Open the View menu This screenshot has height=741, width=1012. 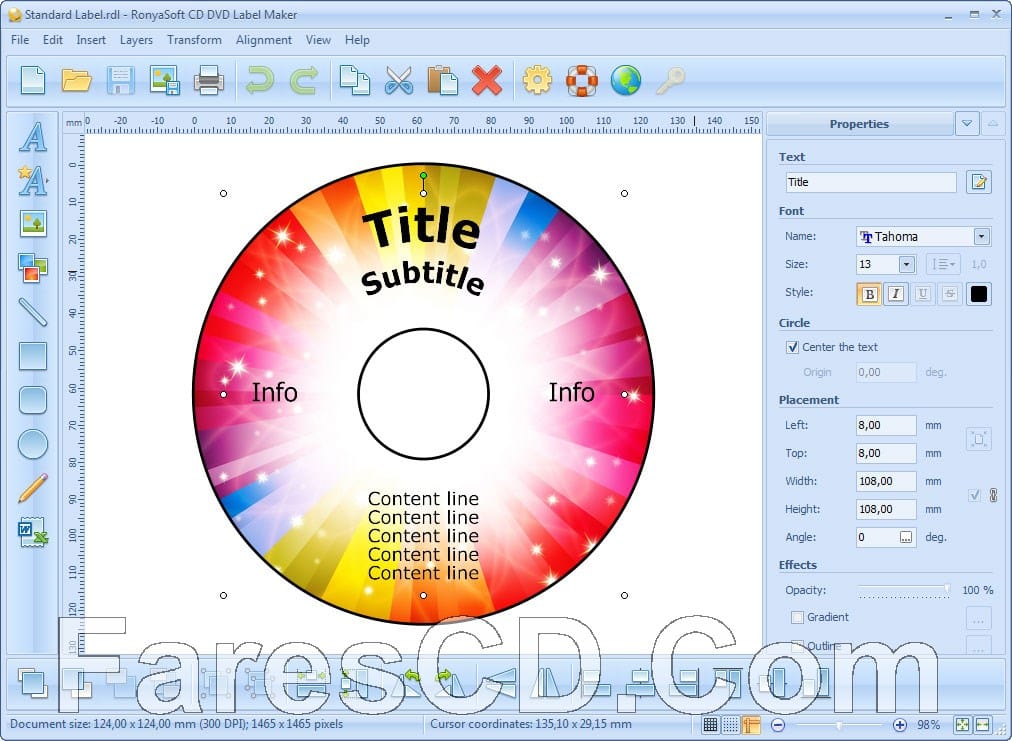tap(318, 40)
